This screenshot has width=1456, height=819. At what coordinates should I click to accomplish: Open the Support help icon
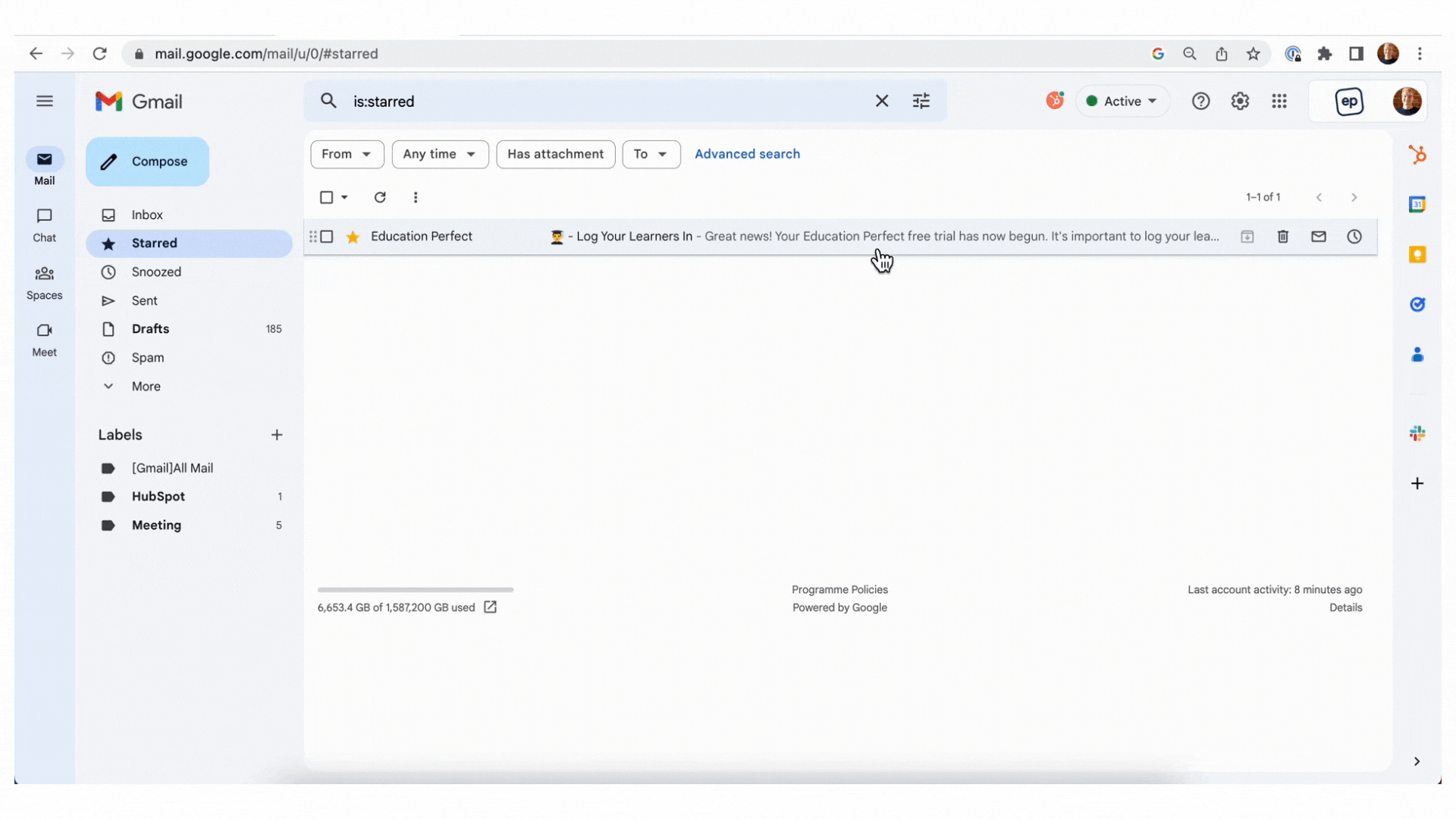1200,101
